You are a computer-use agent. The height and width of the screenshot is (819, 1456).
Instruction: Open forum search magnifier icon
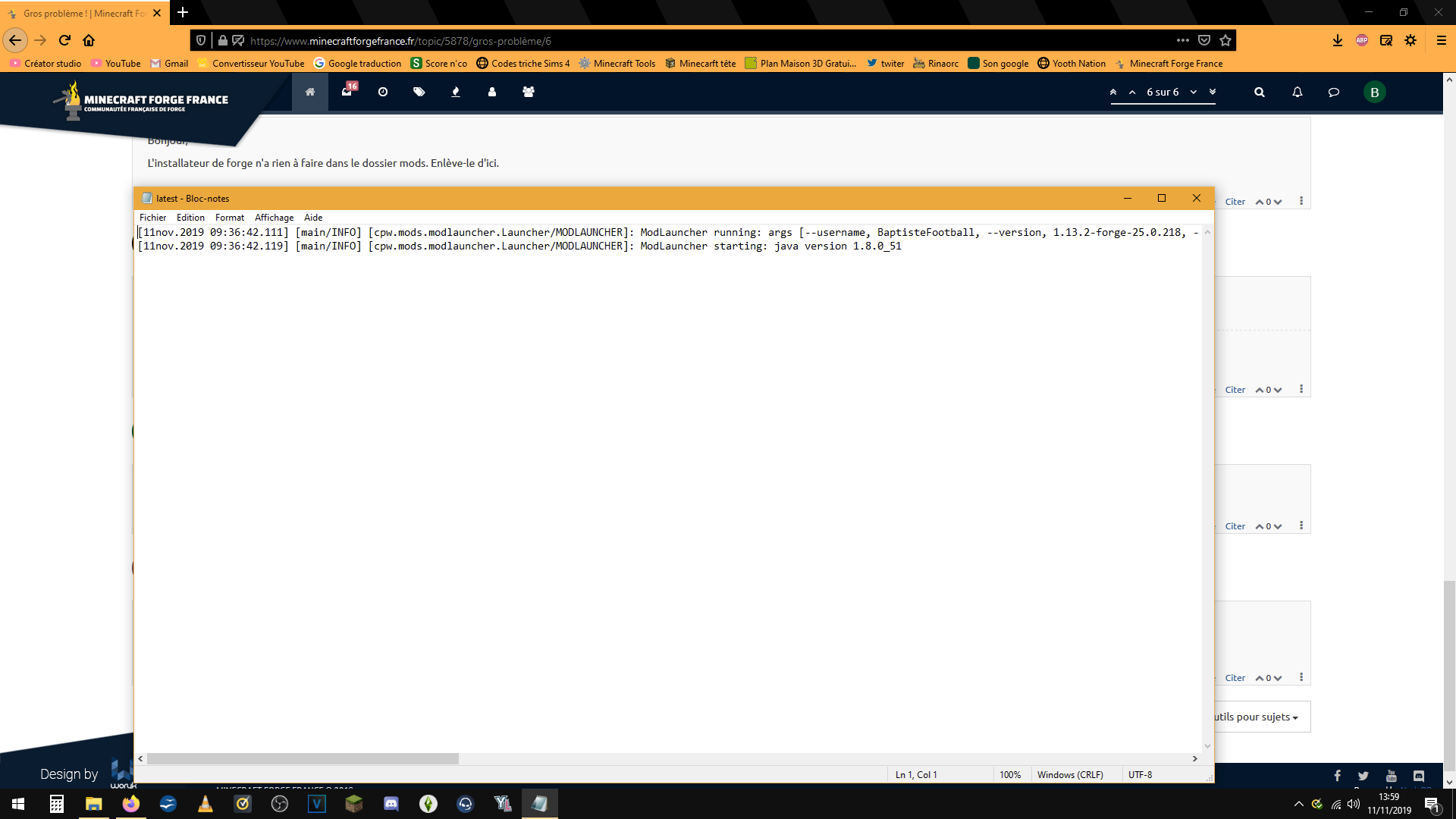pyautogui.click(x=1260, y=92)
